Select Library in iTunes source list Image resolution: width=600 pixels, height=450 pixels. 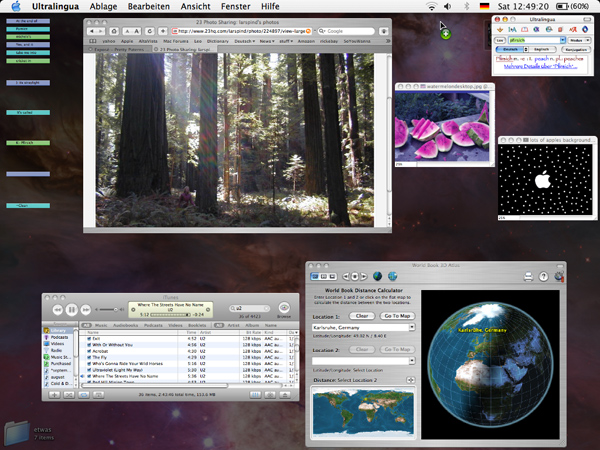pos(58,331)
